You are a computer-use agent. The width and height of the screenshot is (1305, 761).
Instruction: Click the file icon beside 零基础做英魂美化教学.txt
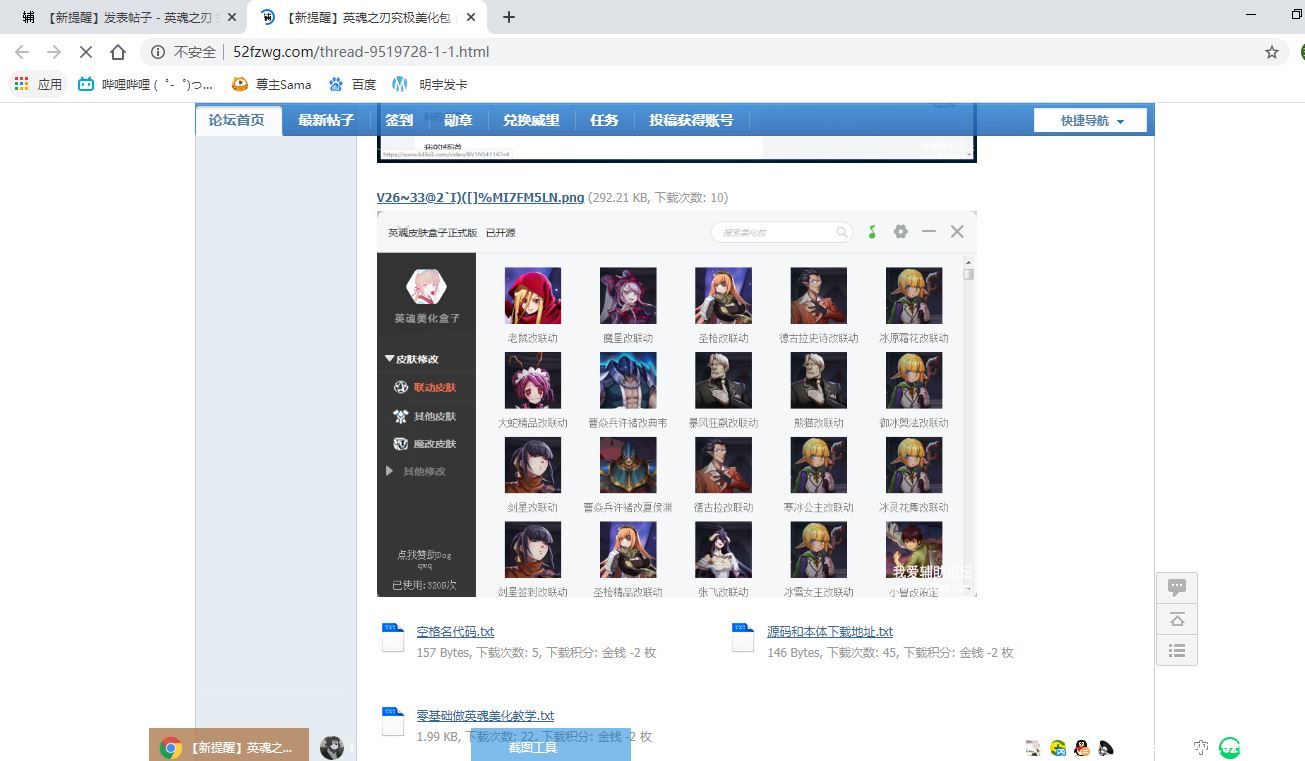[x=392, y=721]
